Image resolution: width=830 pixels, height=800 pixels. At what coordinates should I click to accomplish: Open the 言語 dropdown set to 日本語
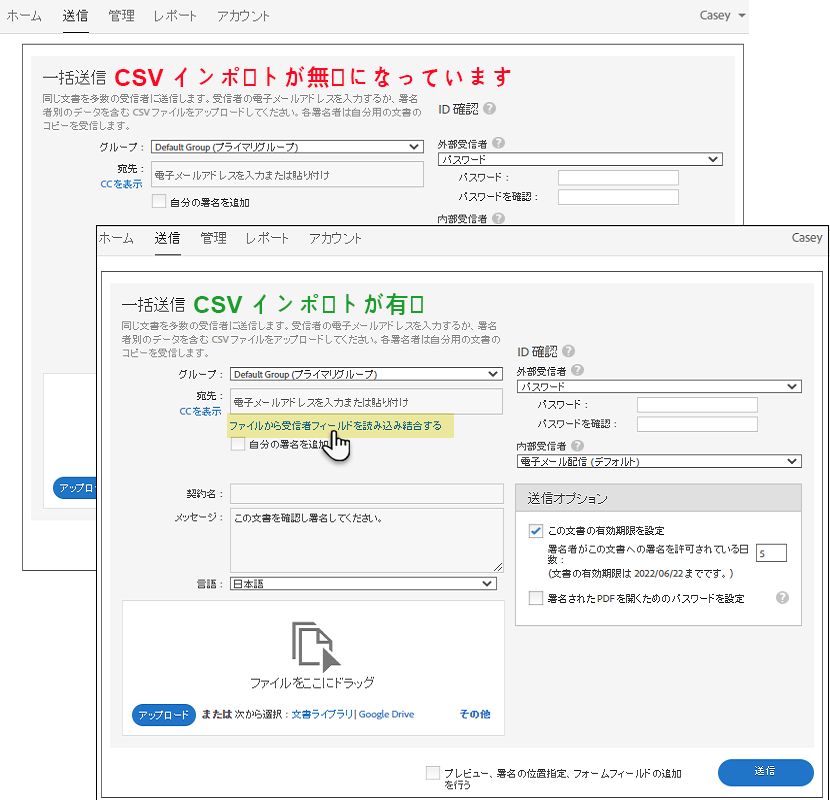tap(360, 583)
